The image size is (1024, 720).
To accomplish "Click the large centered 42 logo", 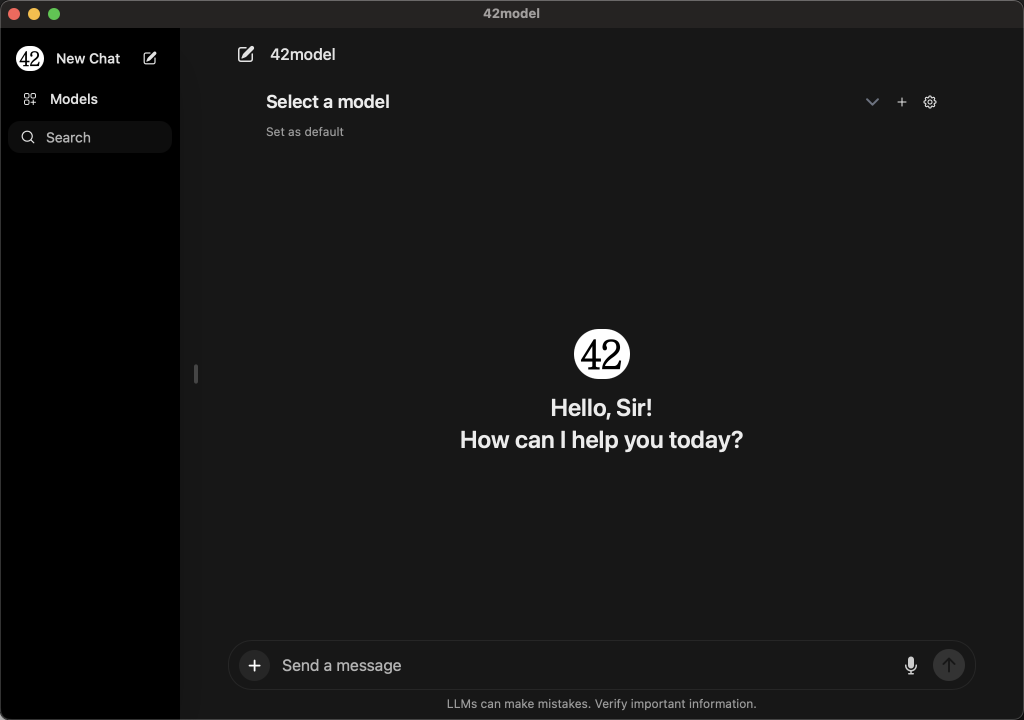I will click(602, 354).
